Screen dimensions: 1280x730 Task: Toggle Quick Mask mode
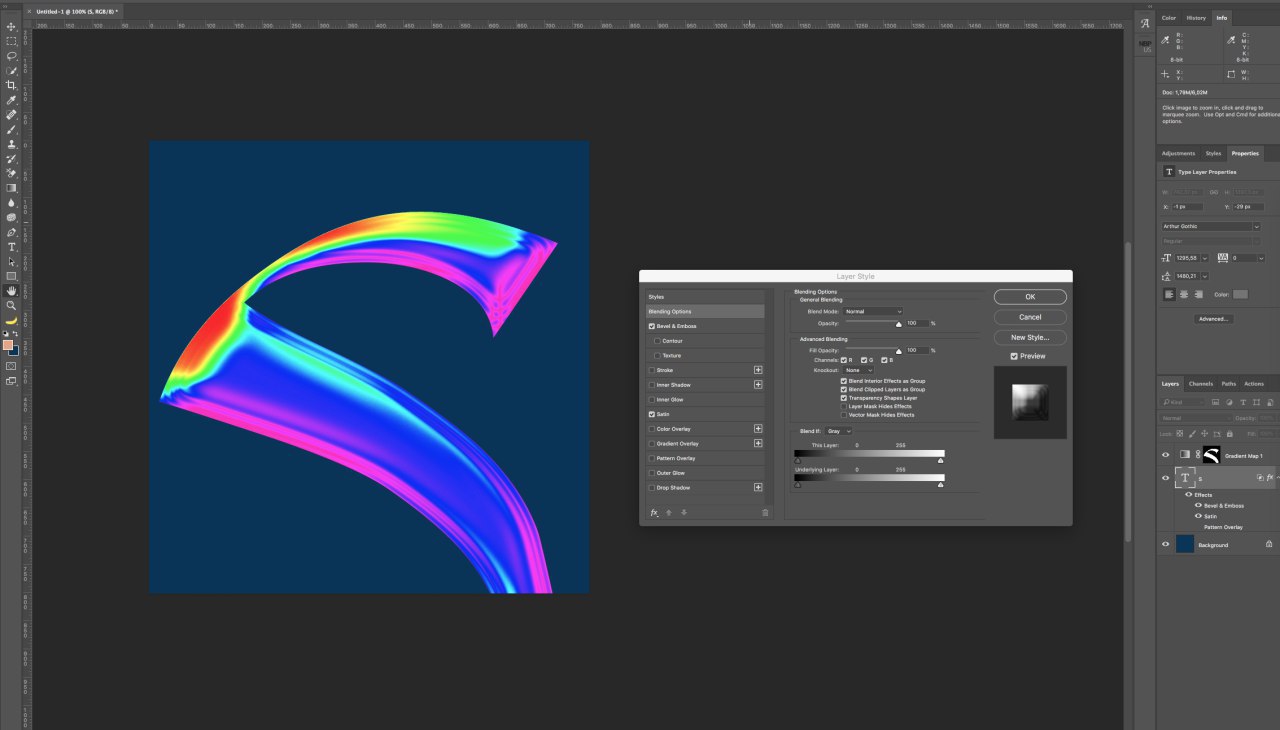click(12, 366)
